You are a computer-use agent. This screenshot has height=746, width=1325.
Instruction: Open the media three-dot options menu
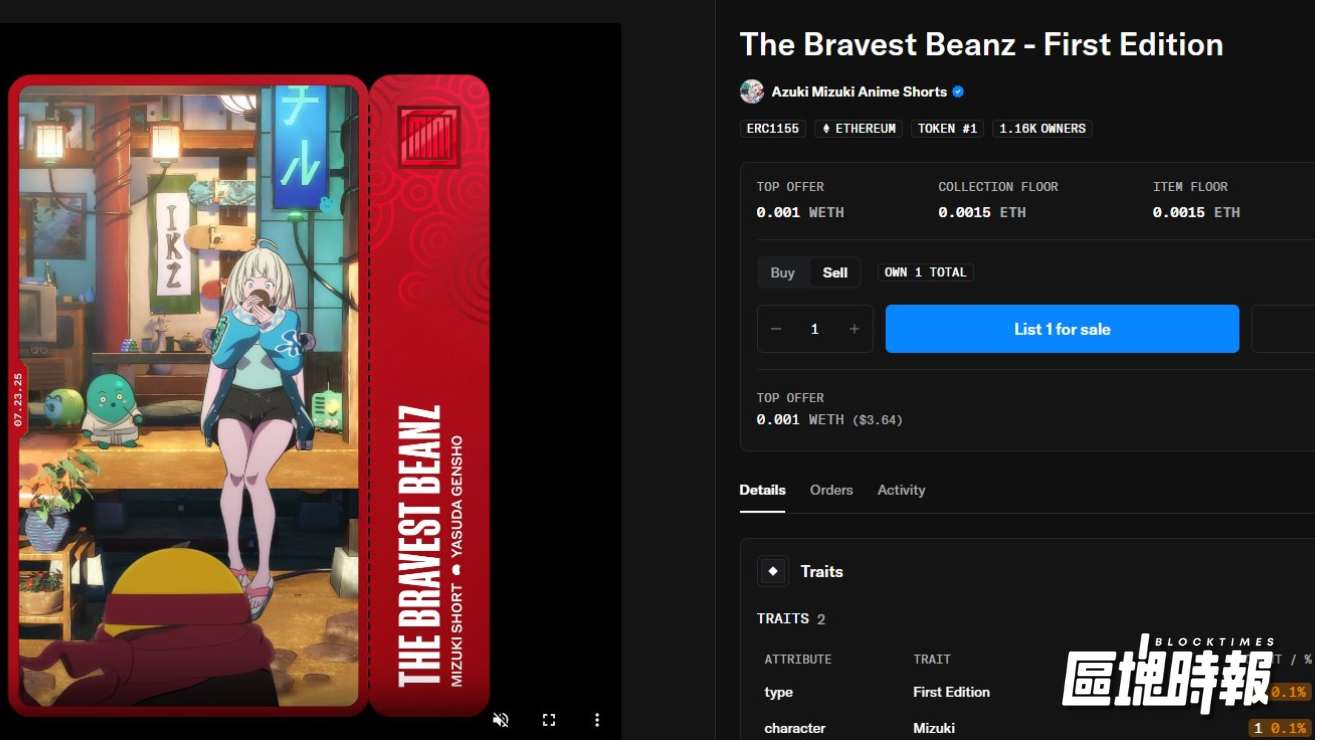coord(597,720)
